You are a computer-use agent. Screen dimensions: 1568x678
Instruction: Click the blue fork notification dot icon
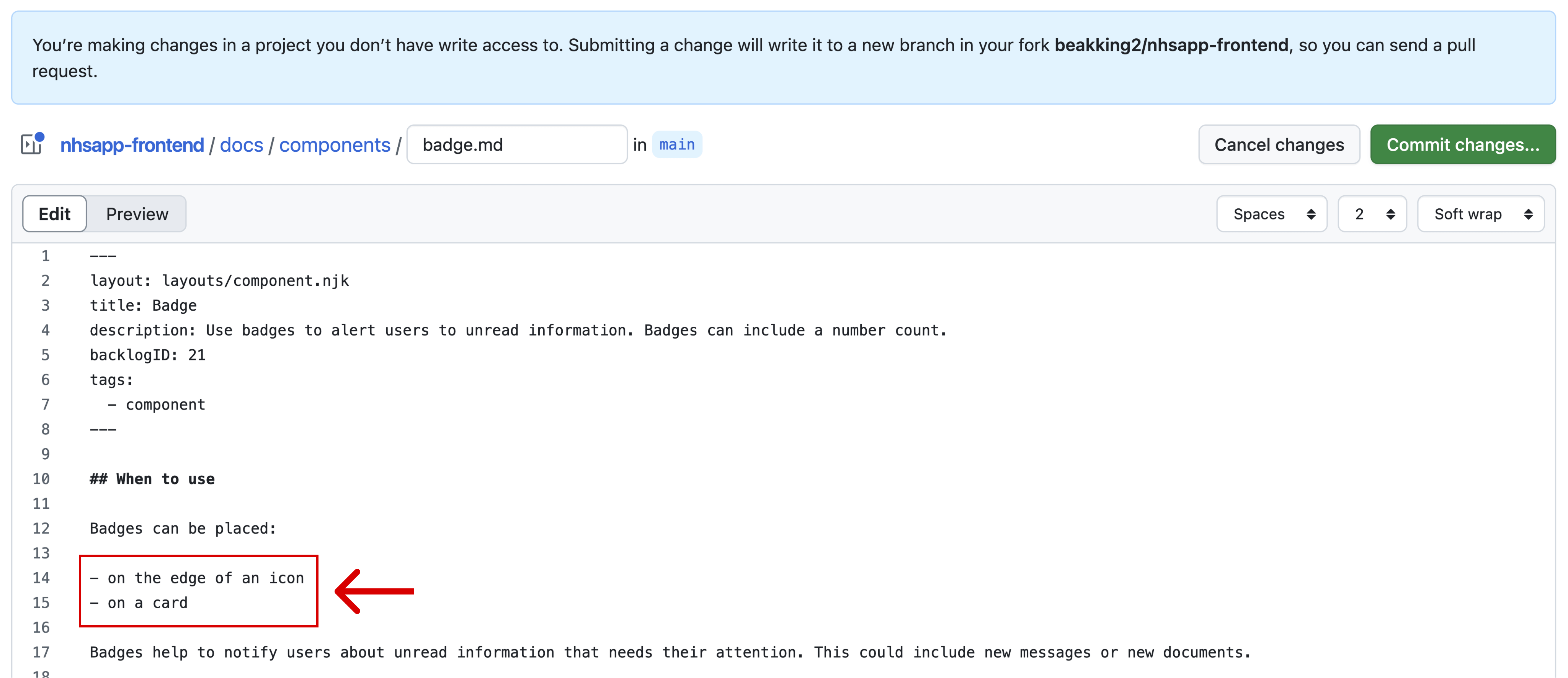pos(40,136)
